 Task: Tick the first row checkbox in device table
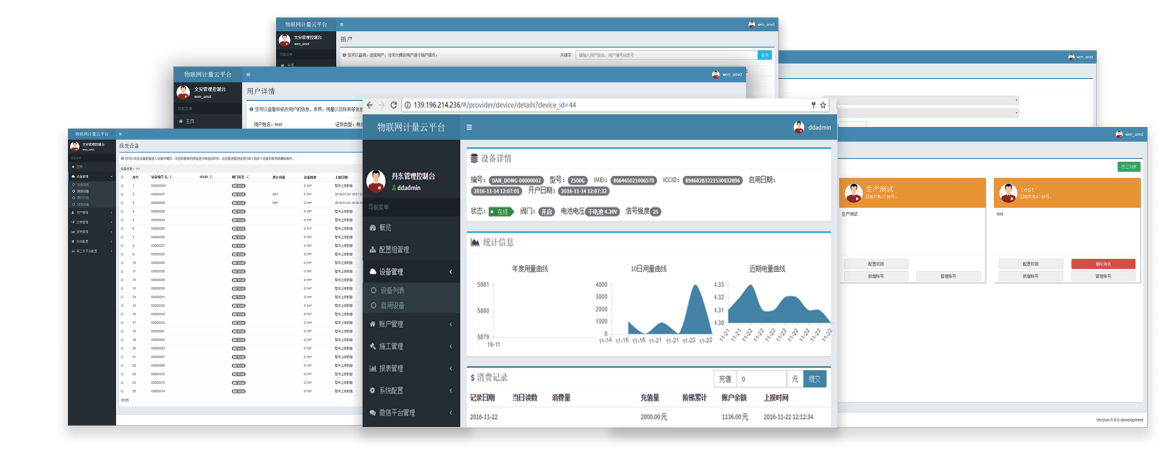pyautogui.click(x=123, y=186)
